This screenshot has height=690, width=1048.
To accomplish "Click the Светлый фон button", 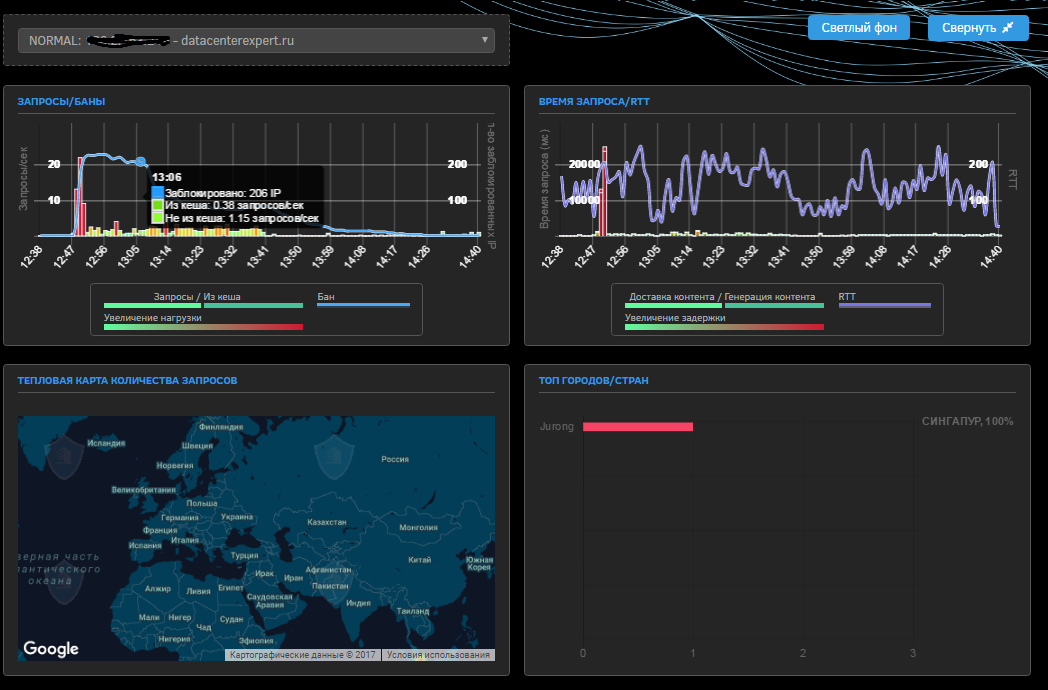I will 859,27.
